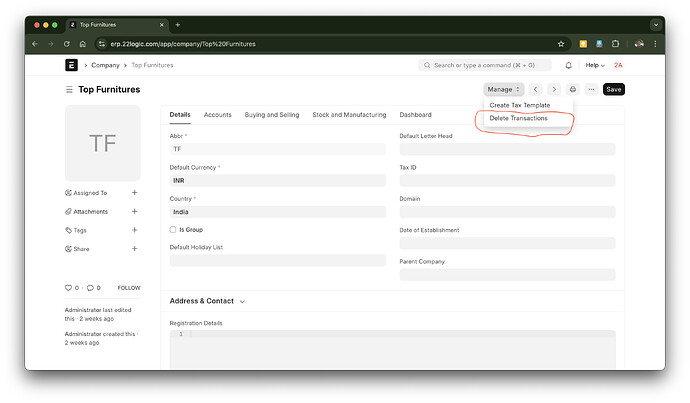
Task: Open the Buying and Selling tab
Action: tap(272, 114)
